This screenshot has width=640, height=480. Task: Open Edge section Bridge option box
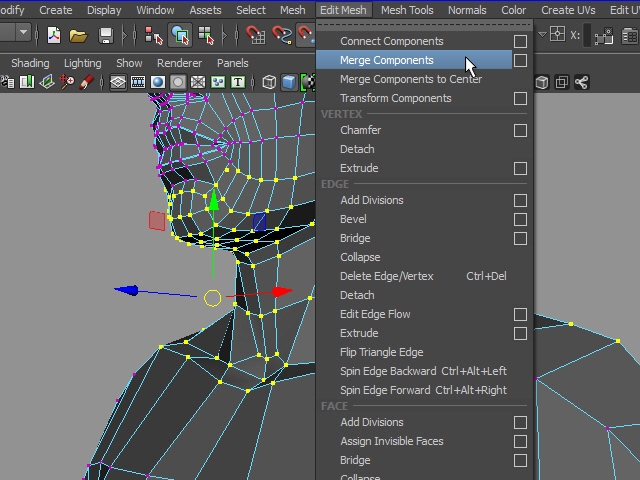point(520,239)
